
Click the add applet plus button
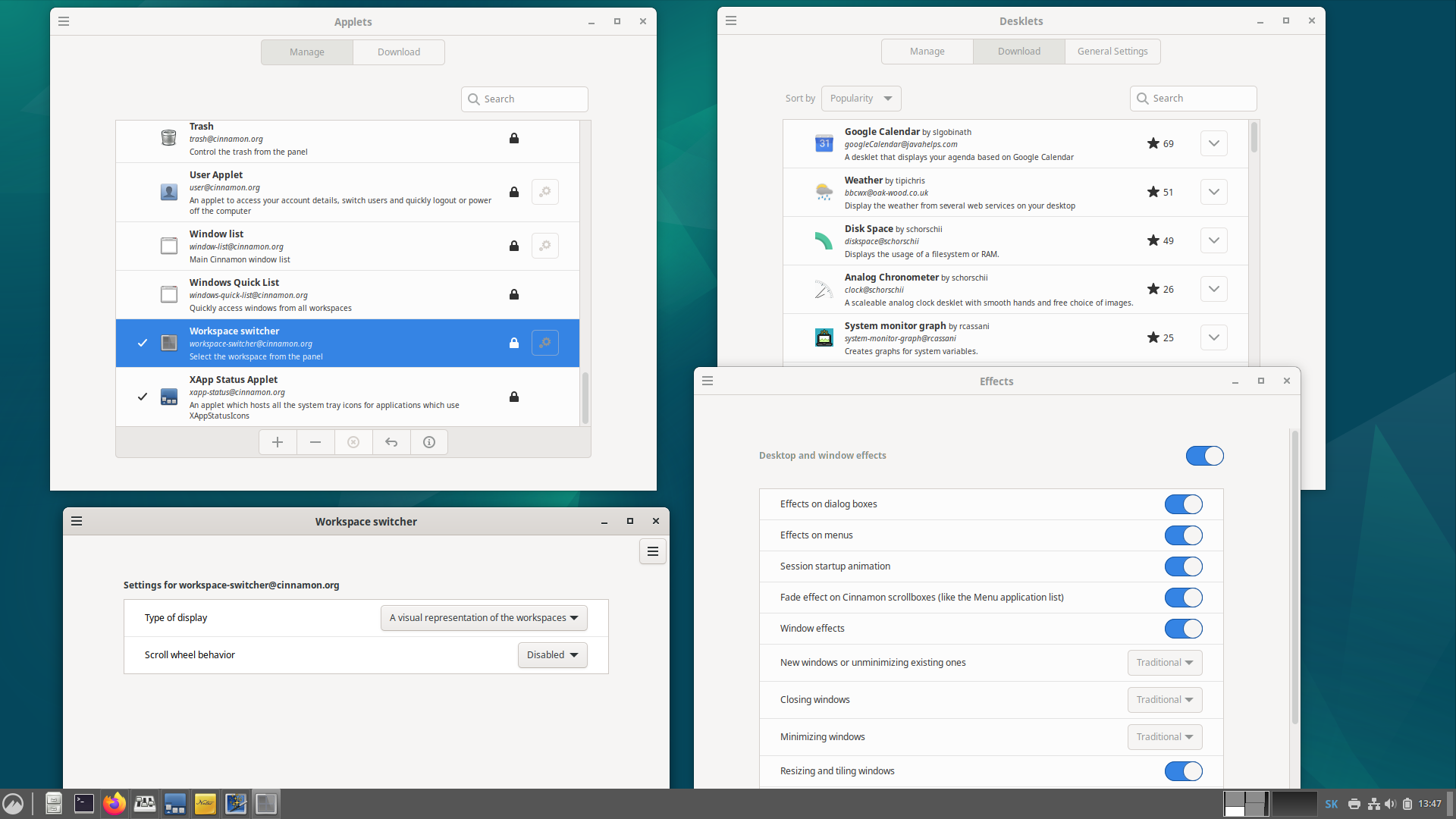tap(278, 442)
